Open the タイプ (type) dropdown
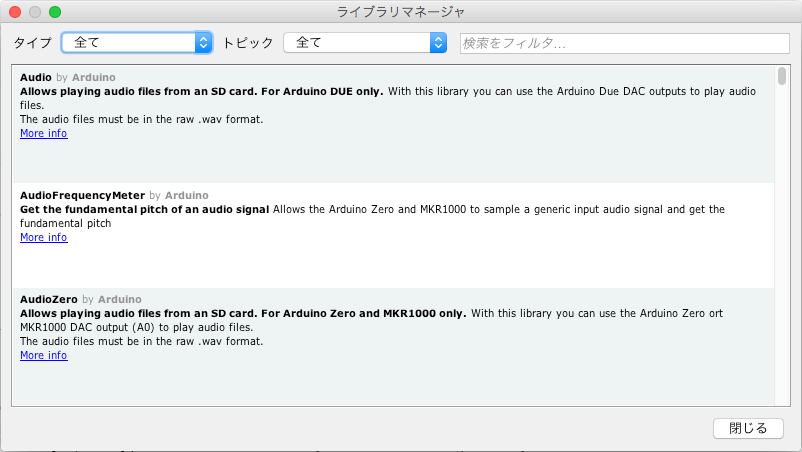This screenshot has height=452, width=802. (137, 43)
